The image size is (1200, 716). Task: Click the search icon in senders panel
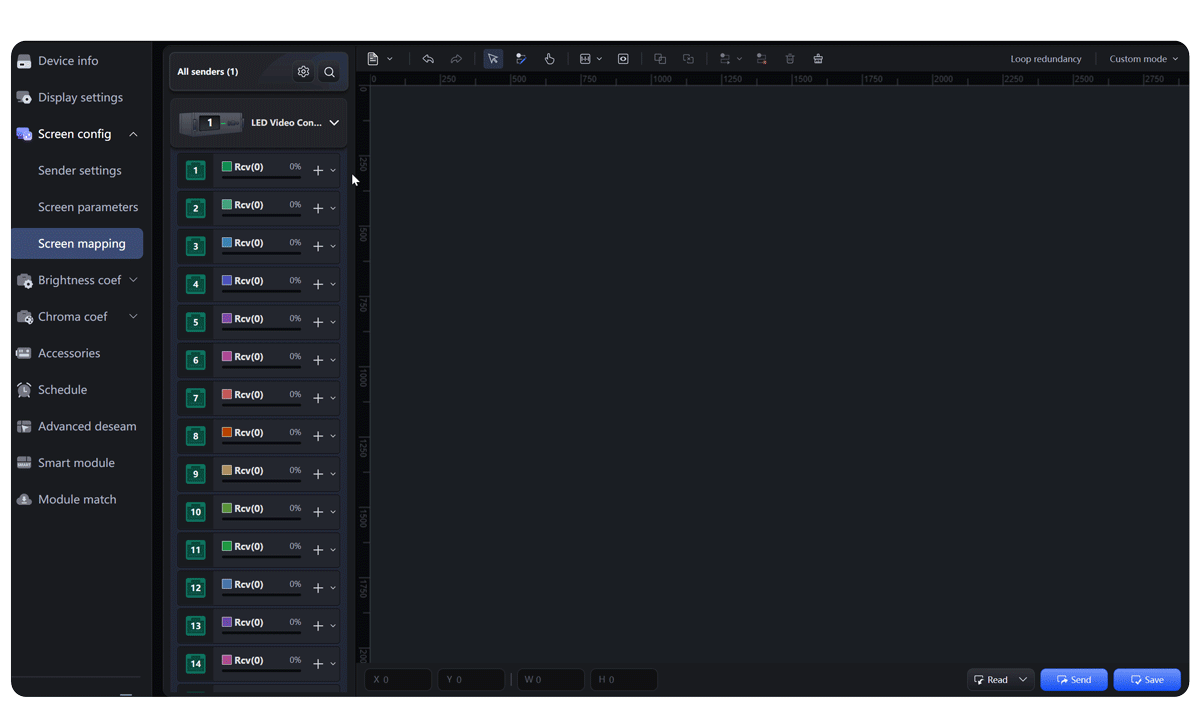(x=329, y=72)
